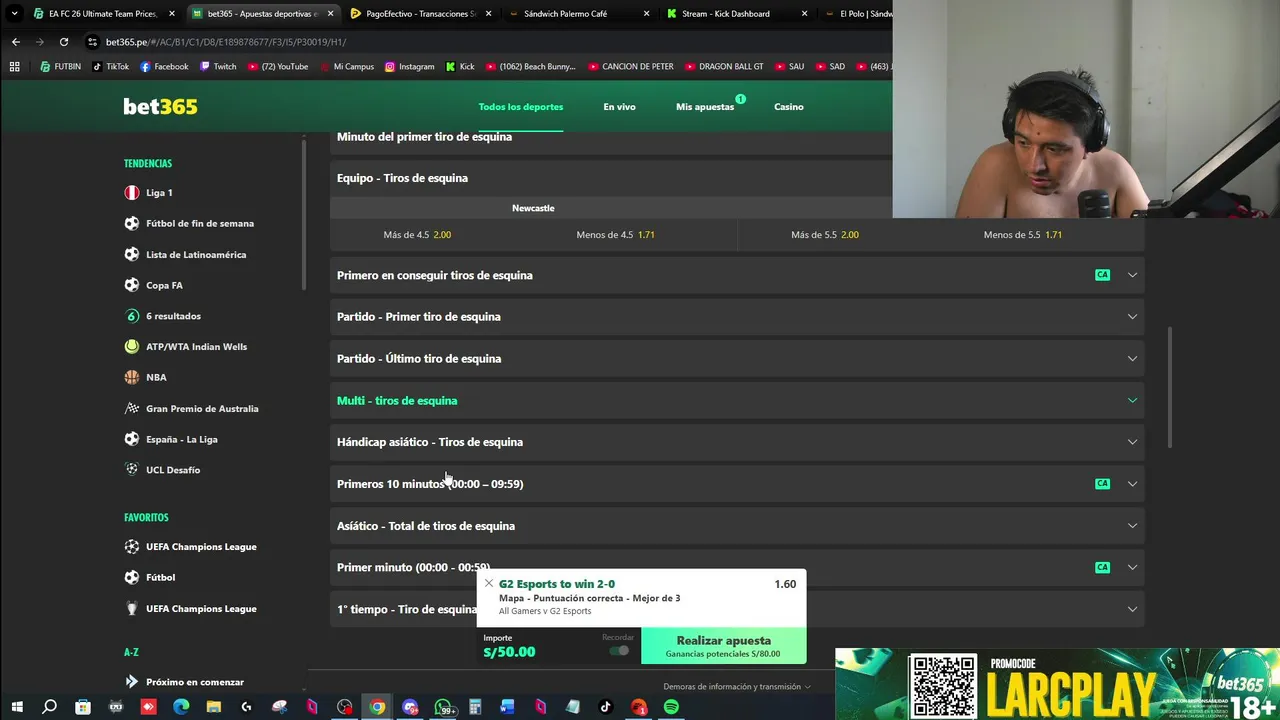Screen dimensions: 1280x720
Task: Open the FUTBIN bookmark
Action: click(61, 66)
